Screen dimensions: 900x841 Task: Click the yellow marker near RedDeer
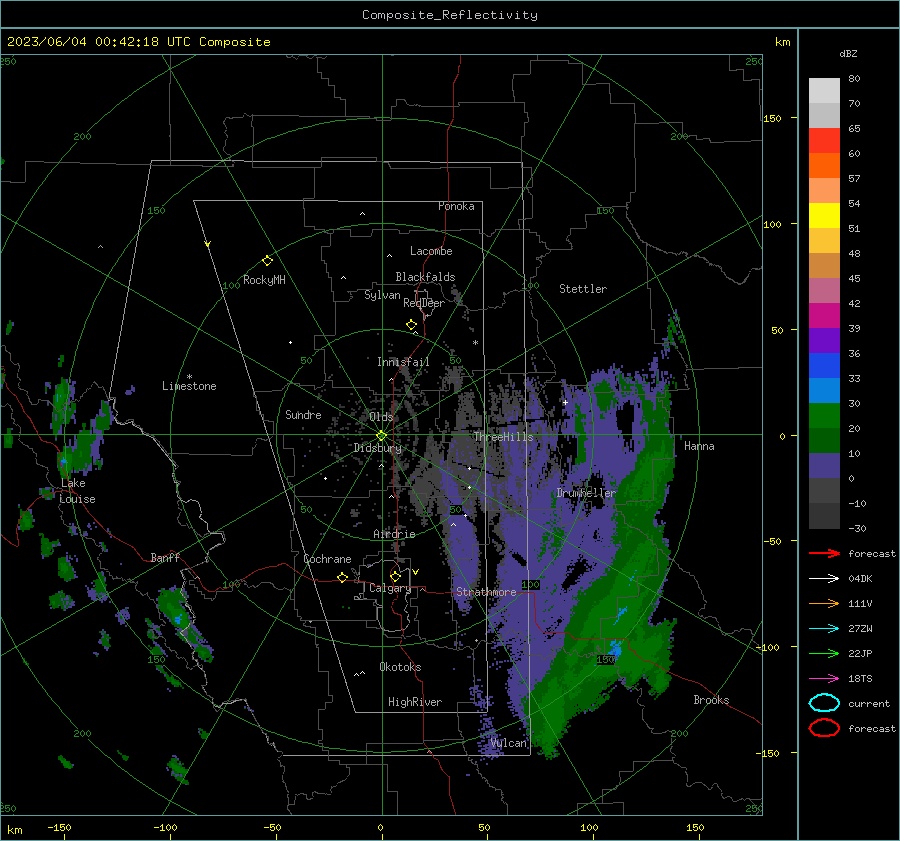click(411, 325)
